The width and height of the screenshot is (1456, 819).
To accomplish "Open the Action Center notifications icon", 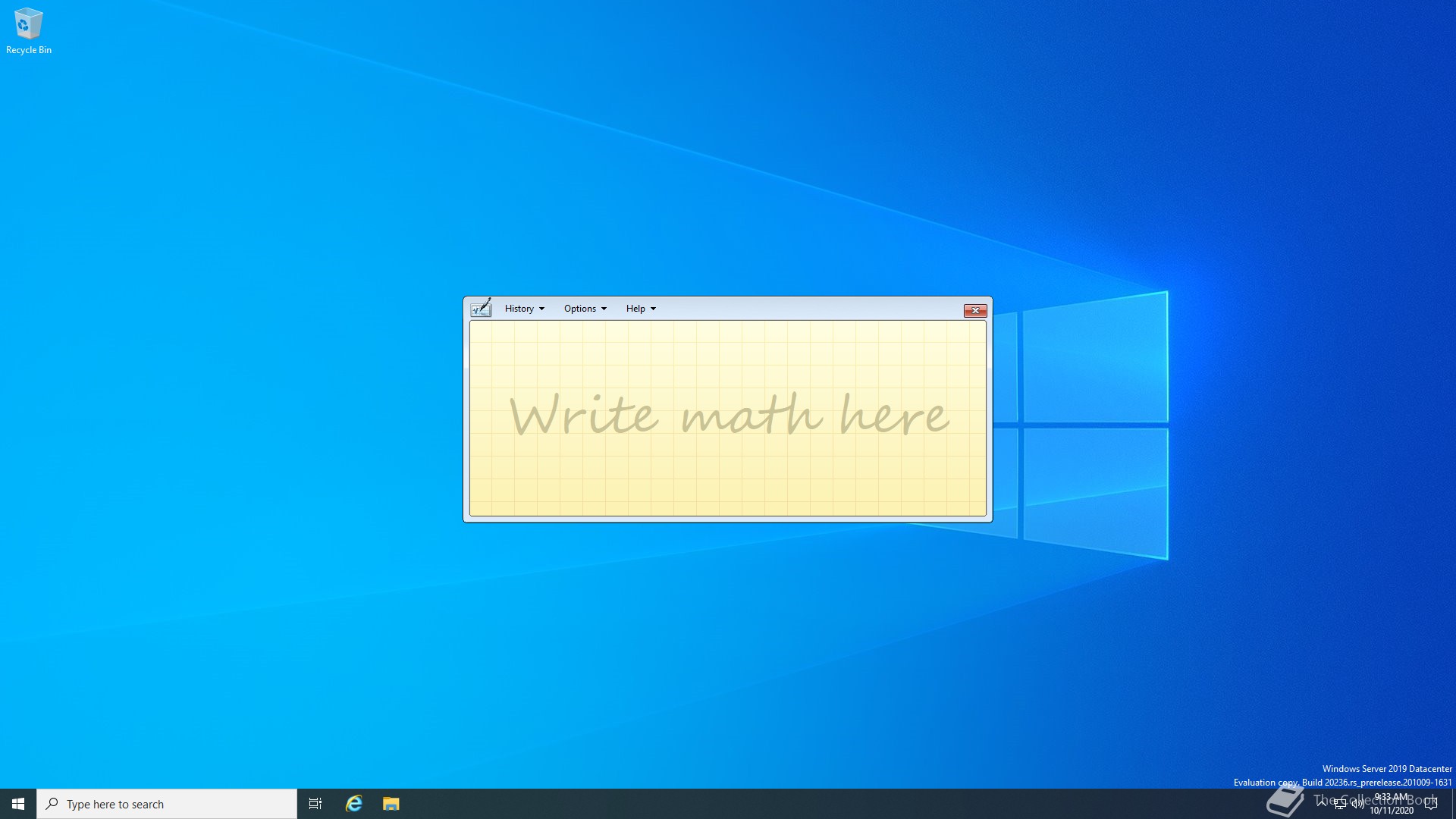I will pos(1431,804).
